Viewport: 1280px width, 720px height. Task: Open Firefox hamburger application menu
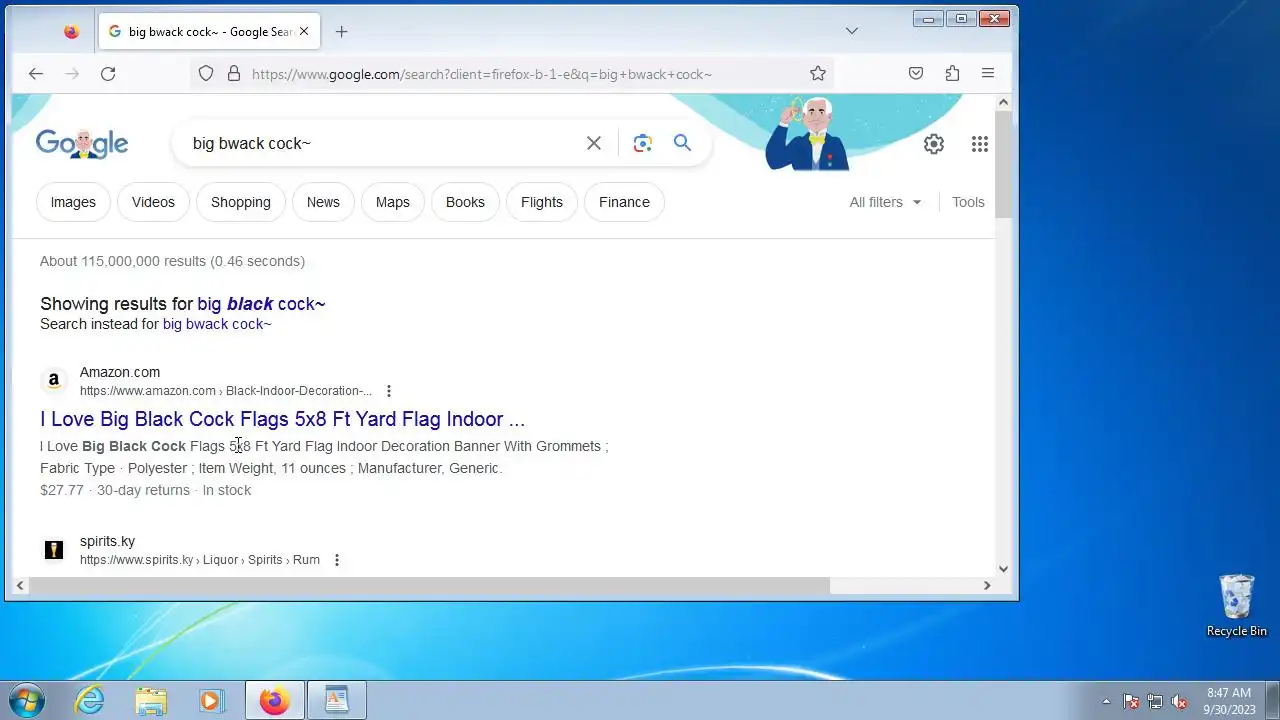click(988, 73)
